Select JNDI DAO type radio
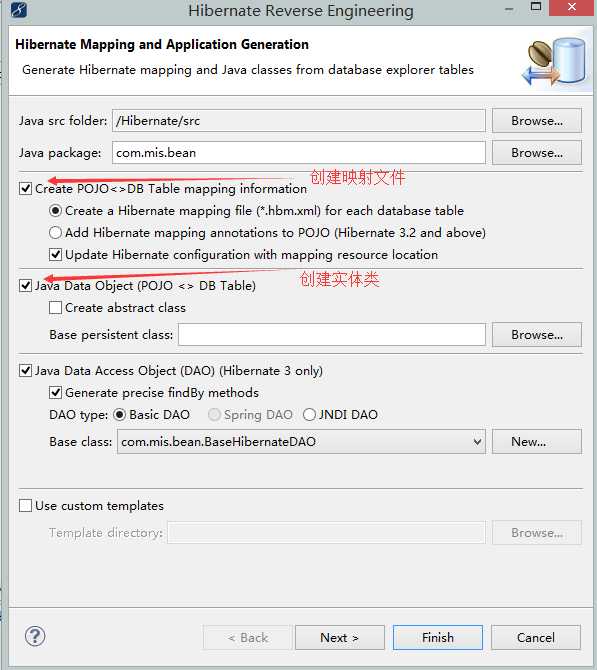This screenshot has height=670, width=597. pyautogui.click(x=309, y=415)
